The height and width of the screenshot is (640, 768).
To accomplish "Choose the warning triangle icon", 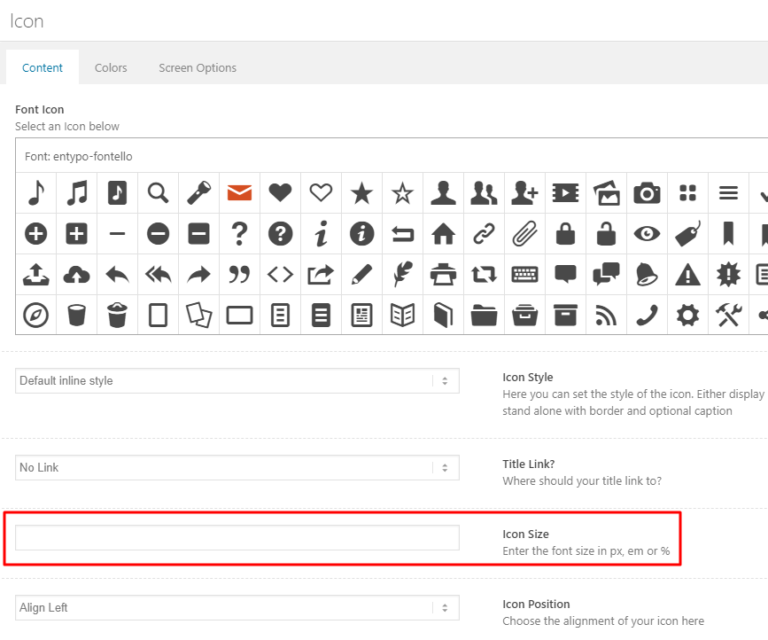I will click(688, 274).
